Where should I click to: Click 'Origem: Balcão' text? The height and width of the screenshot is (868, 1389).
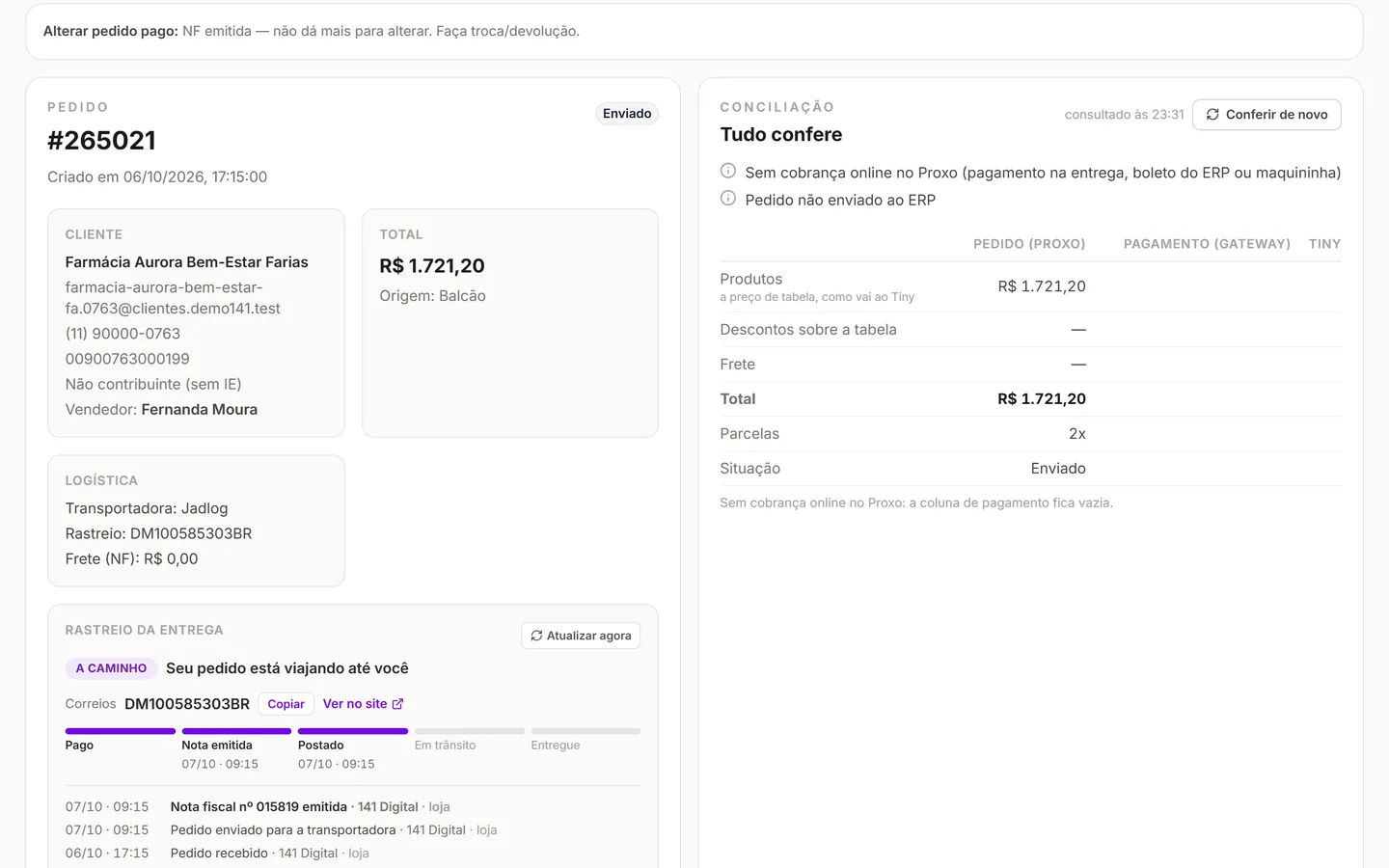(x=432, y=296)
